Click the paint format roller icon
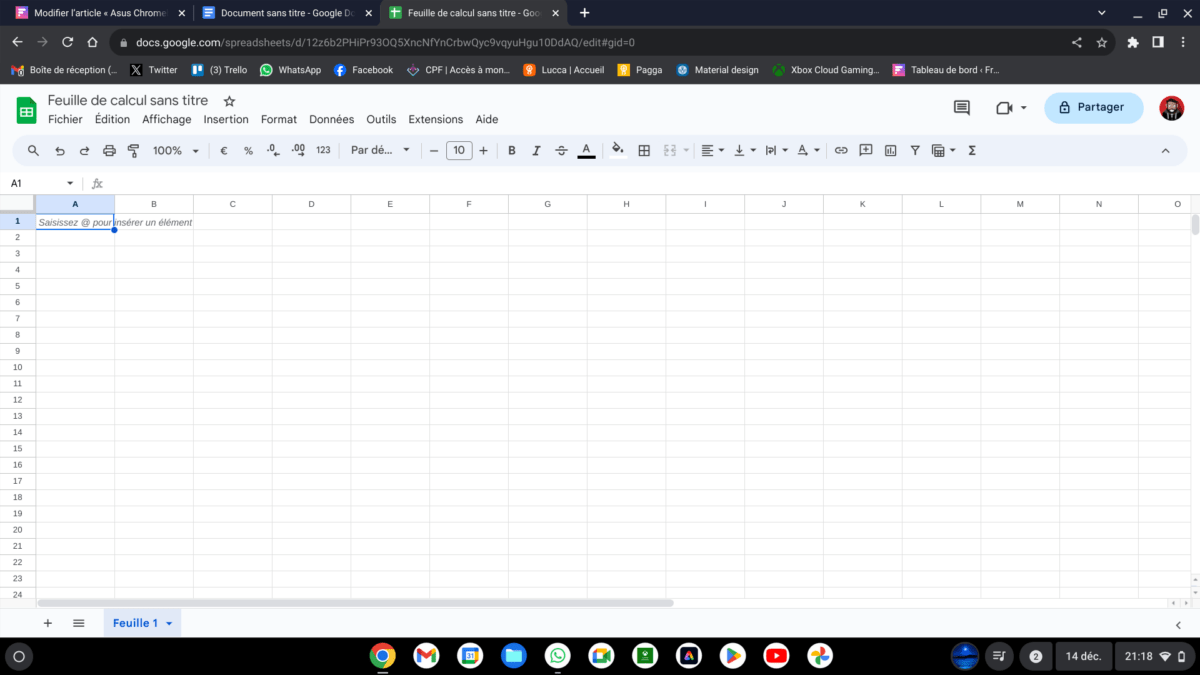Viewport: 1200px width, 675px height. click(133, 151)
